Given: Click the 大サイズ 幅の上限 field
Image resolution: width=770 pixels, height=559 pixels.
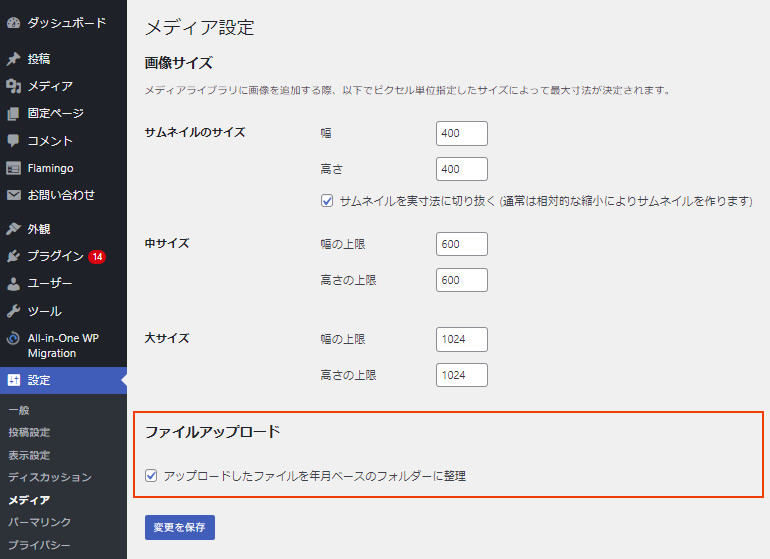Looking at the screenshot, I should pyautogui.click(x=461, y=339).
